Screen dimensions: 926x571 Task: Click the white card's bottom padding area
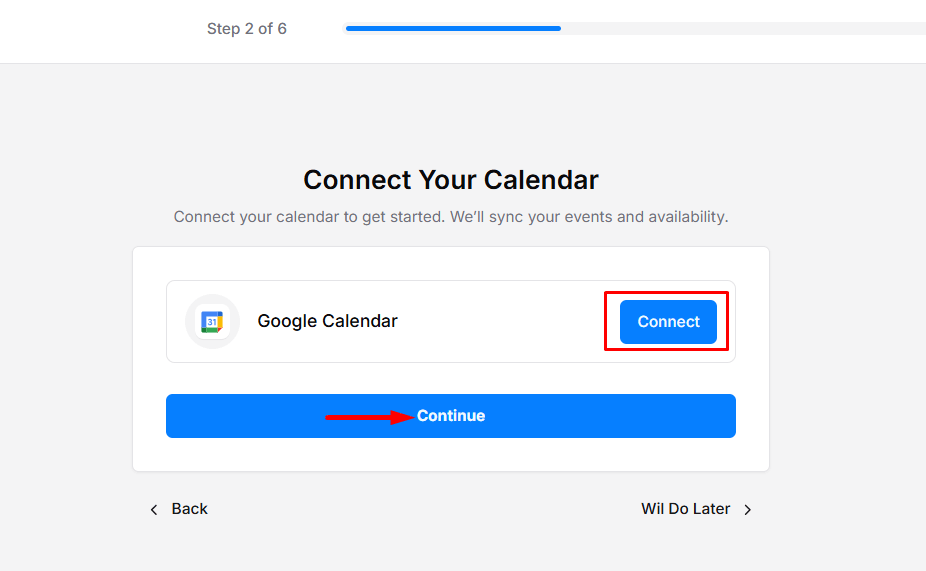click(451, 455)
